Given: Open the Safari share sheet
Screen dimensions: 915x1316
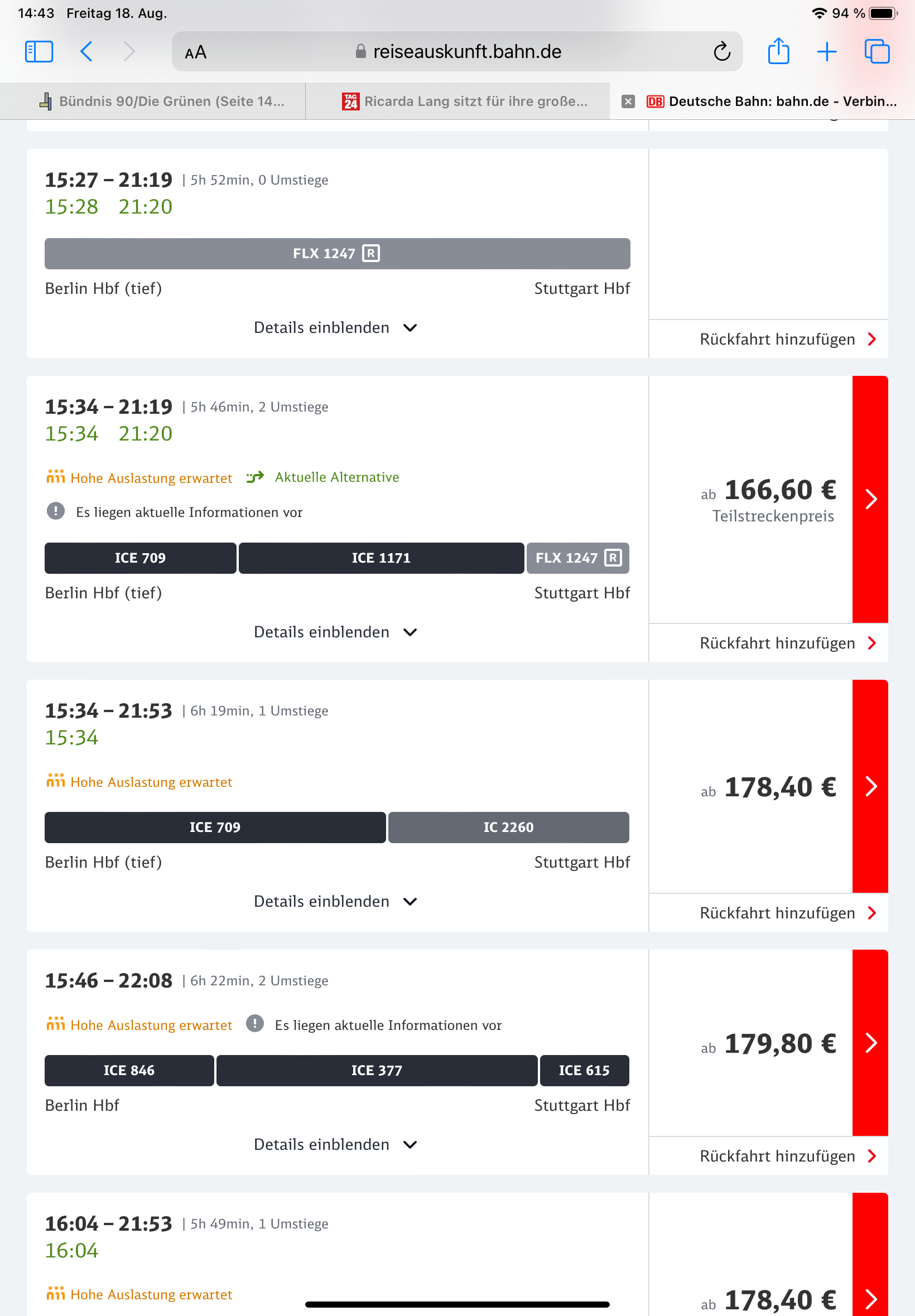Looking at the screenshot, I should [x=778, y=51].
